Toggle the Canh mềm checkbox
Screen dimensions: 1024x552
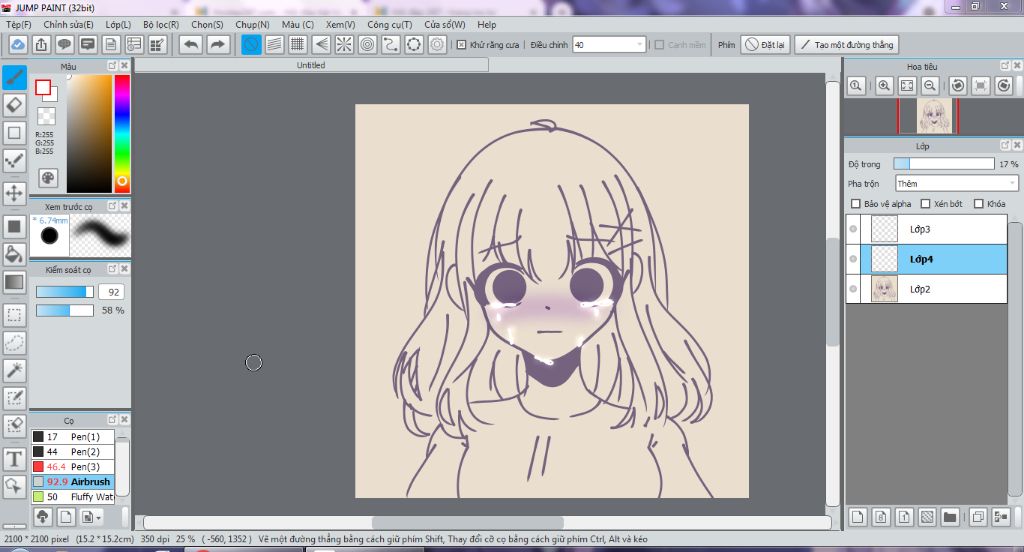(x=659, y=45)
